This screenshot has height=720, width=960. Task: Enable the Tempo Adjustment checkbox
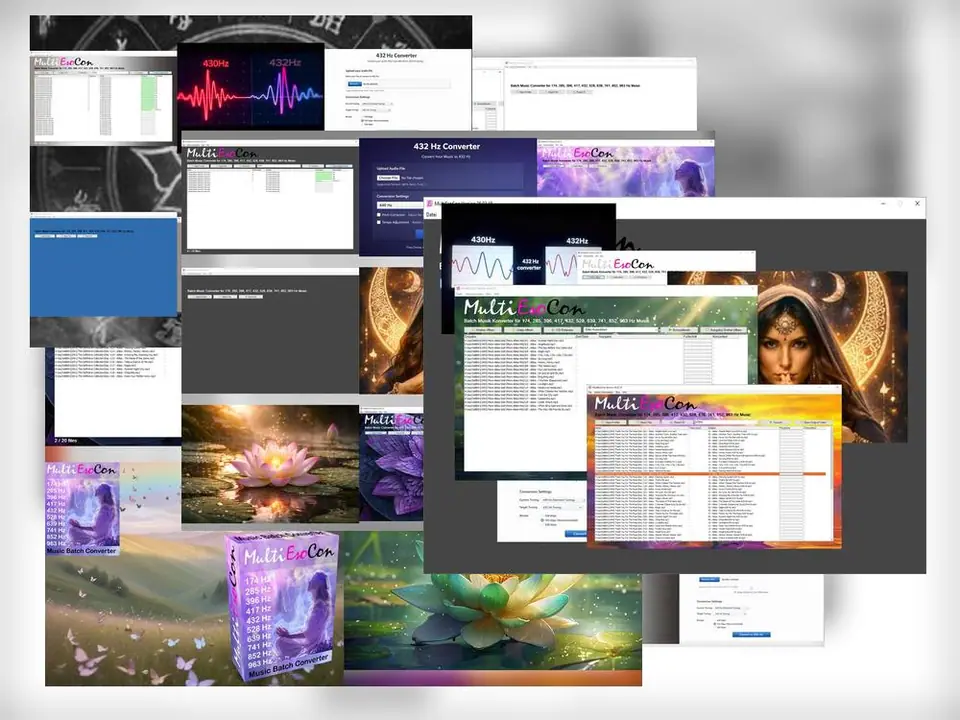point(379,222)
